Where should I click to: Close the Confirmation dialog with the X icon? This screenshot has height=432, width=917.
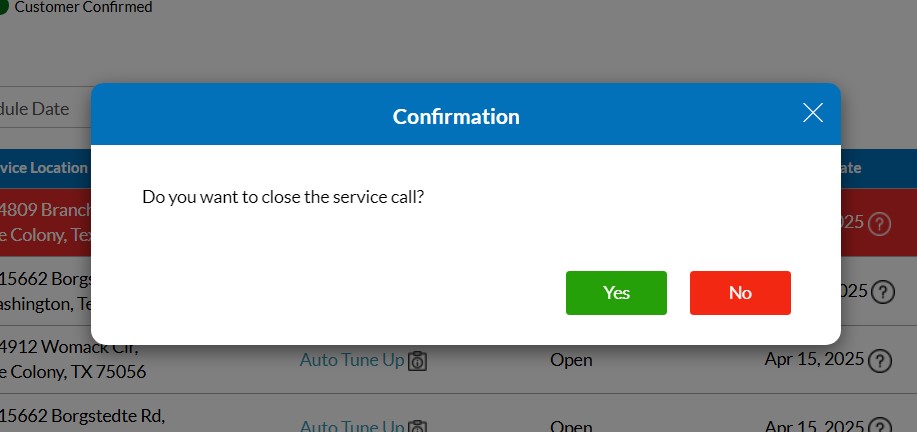click(x=813, y=113)
